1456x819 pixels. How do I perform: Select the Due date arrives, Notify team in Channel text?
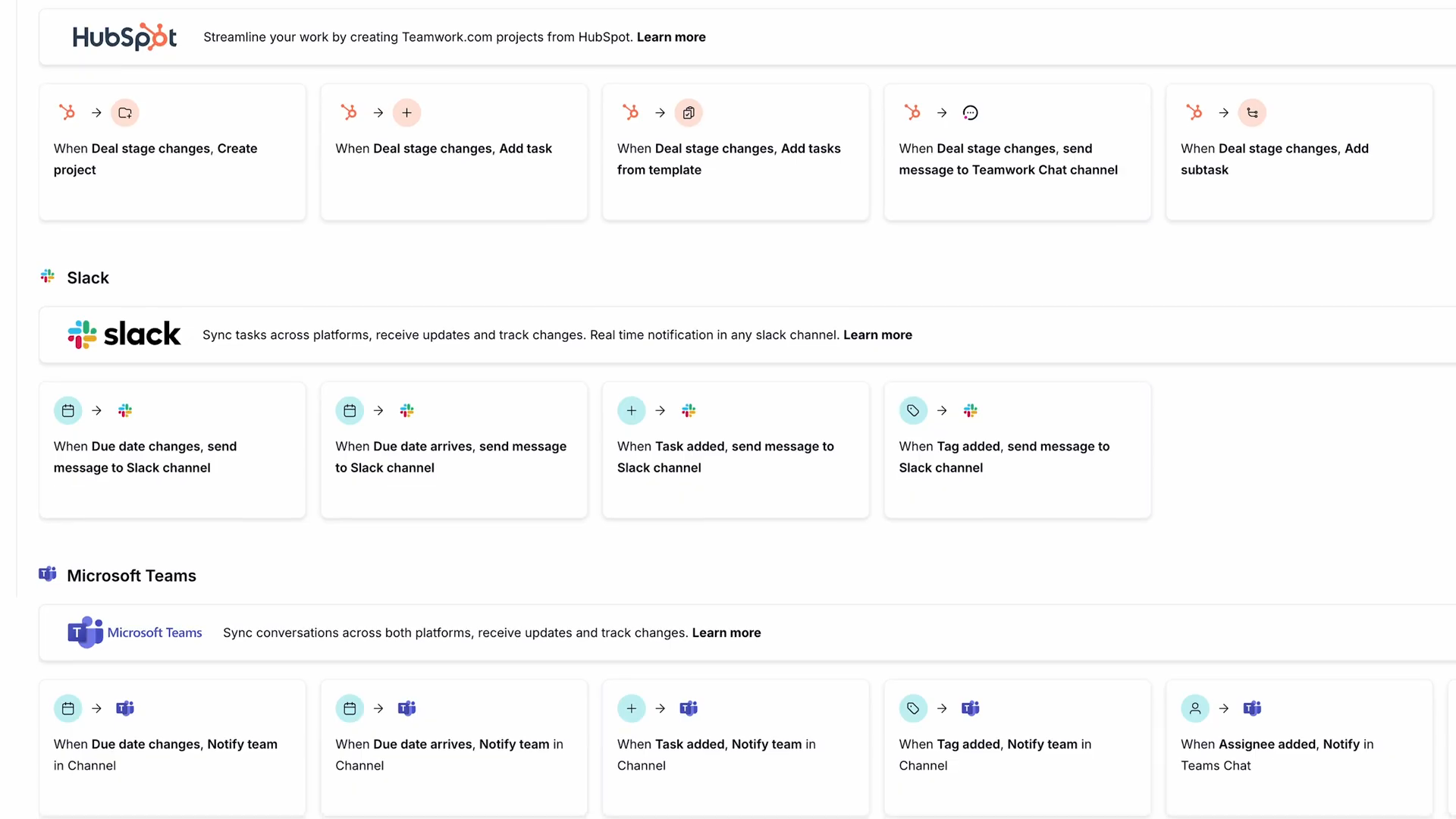tap(449, 755)
